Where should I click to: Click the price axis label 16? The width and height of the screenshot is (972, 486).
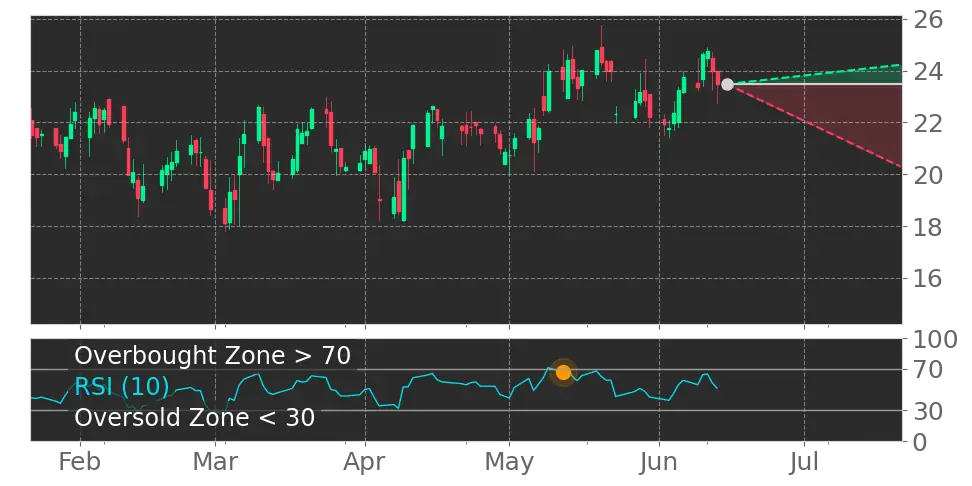pos(927,278)
